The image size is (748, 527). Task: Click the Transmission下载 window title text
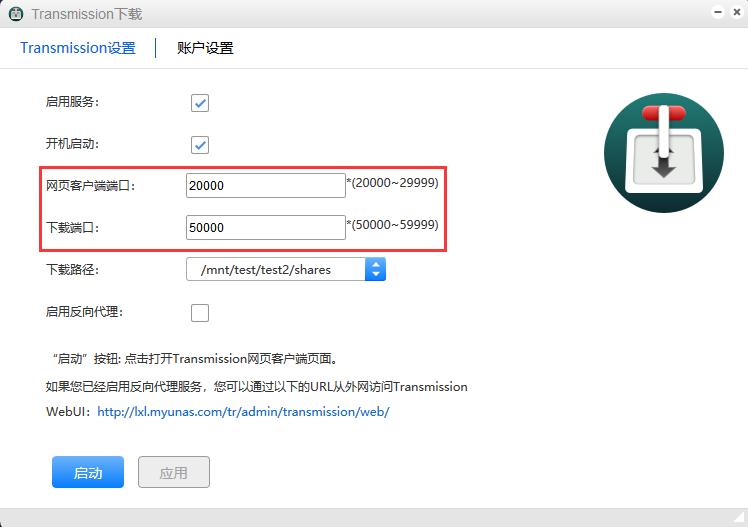click(x=87, y=14)
